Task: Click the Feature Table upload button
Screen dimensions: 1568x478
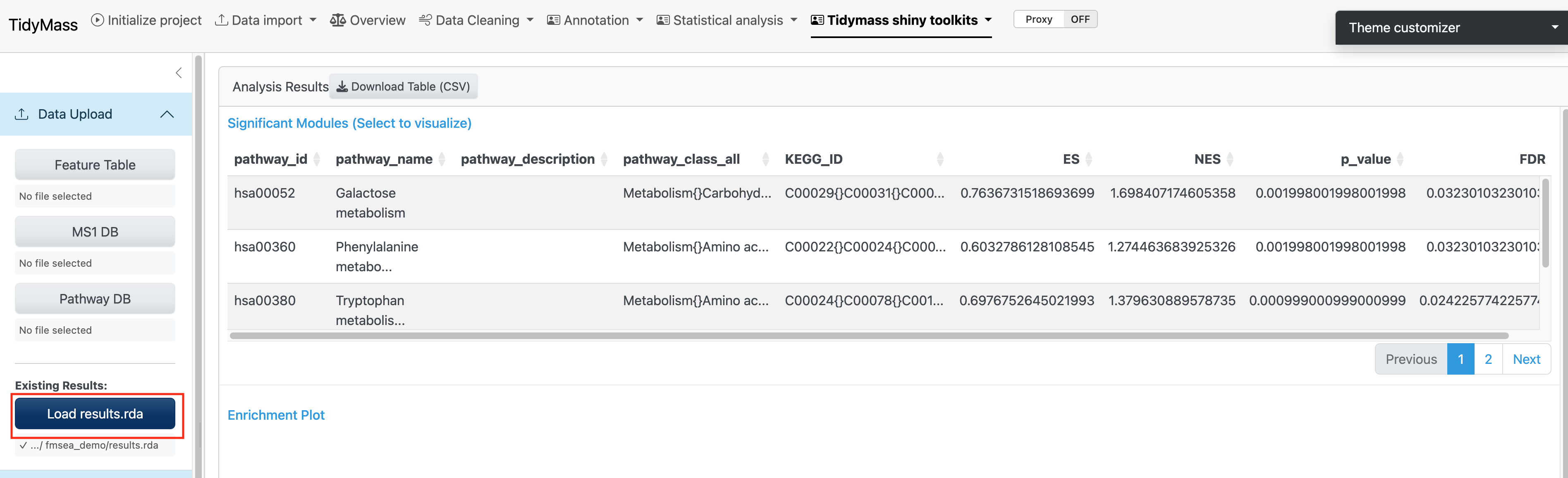Action: 95,165
